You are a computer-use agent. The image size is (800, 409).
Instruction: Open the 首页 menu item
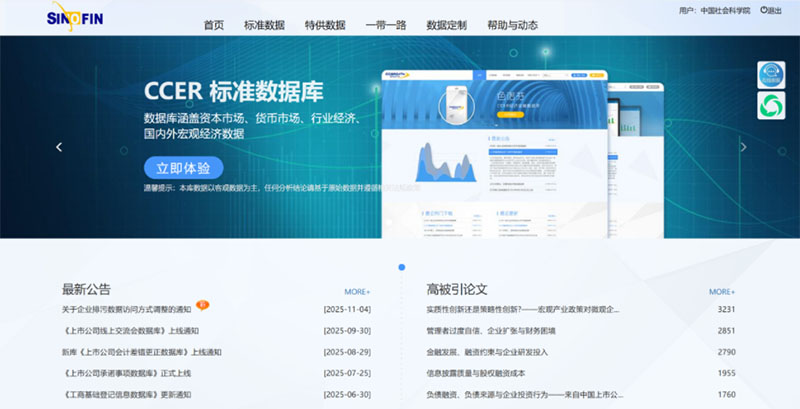(213, 25)
